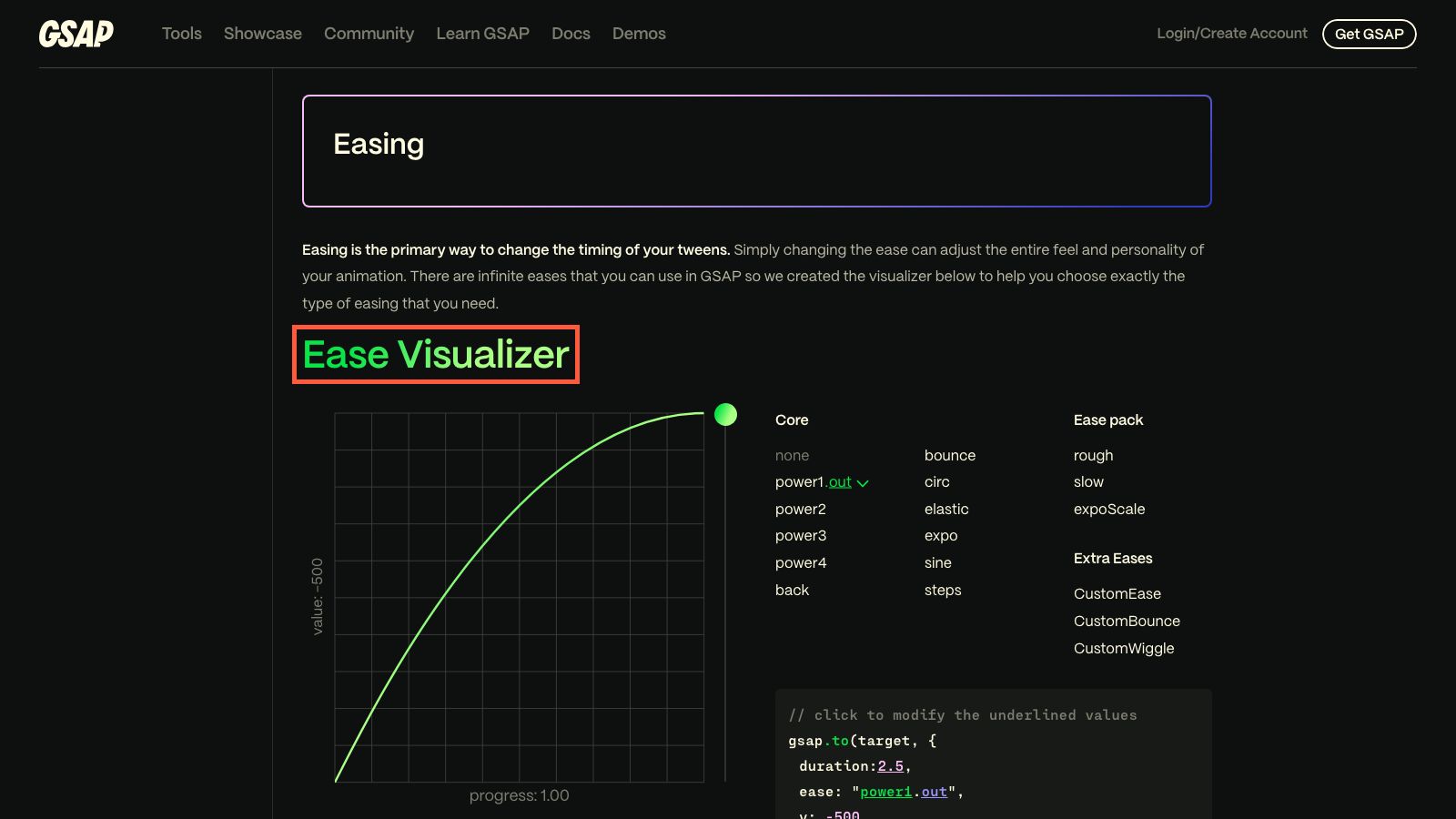Click the Easing page title

tap(379, 144)
